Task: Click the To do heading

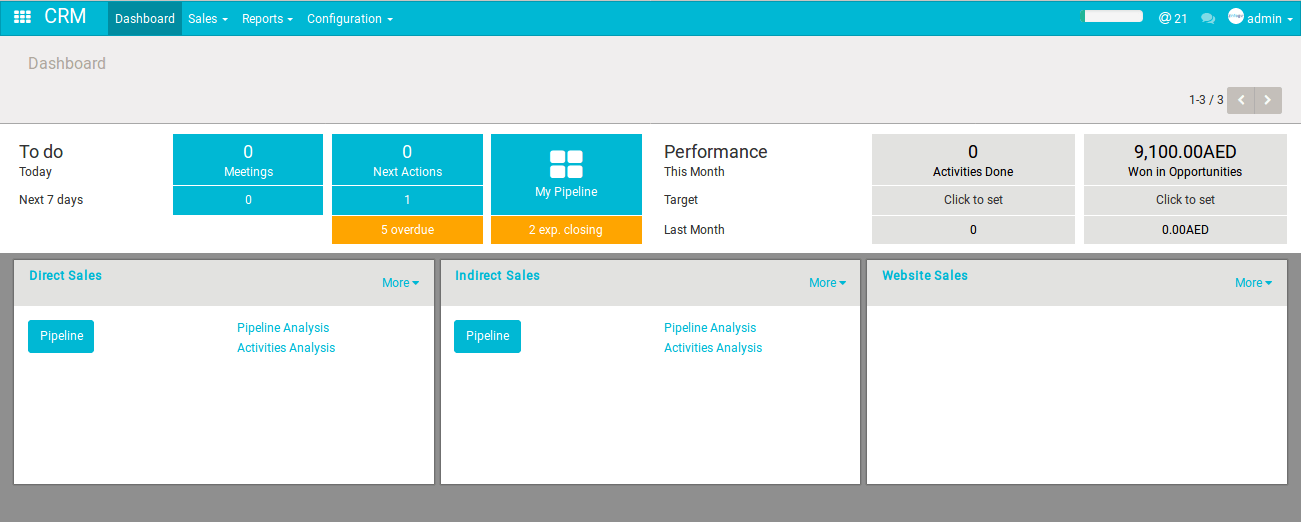Action: point(41,152)
